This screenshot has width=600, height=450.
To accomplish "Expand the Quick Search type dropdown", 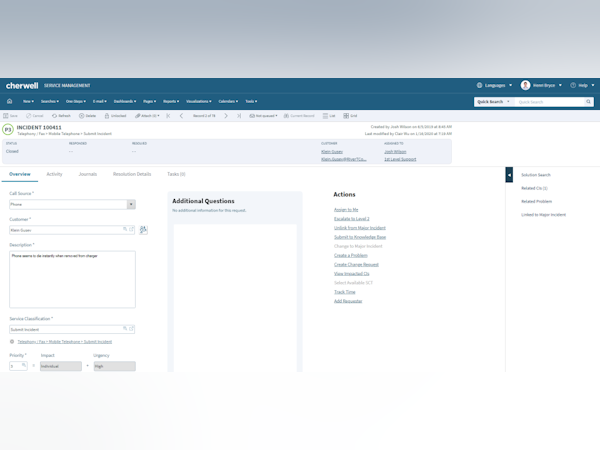I will [508, 102].
